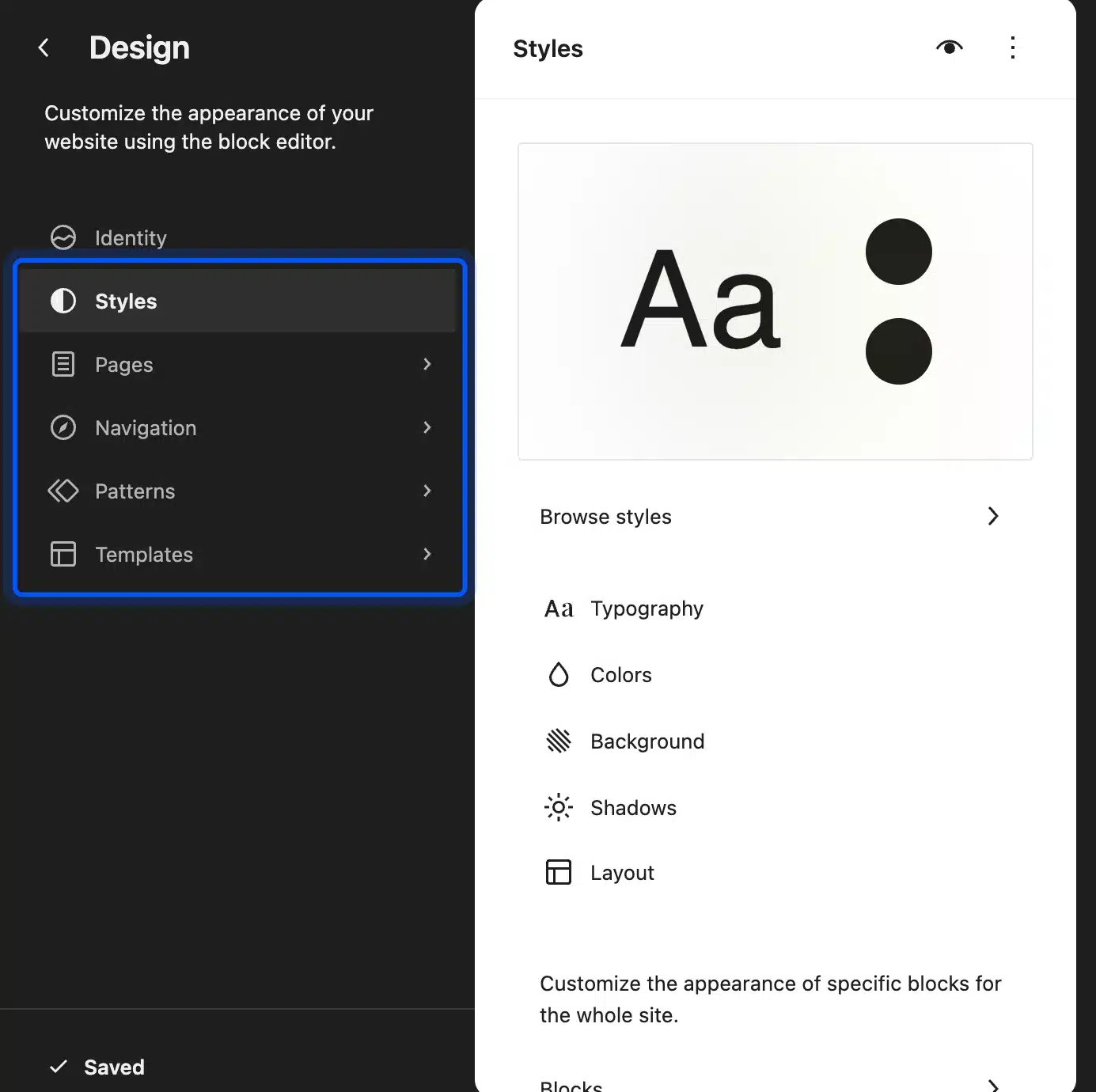The width and height of the screenshot is (1096, 1092).
Task: Go back using the arrow beside Design
Action: (44, 48)
